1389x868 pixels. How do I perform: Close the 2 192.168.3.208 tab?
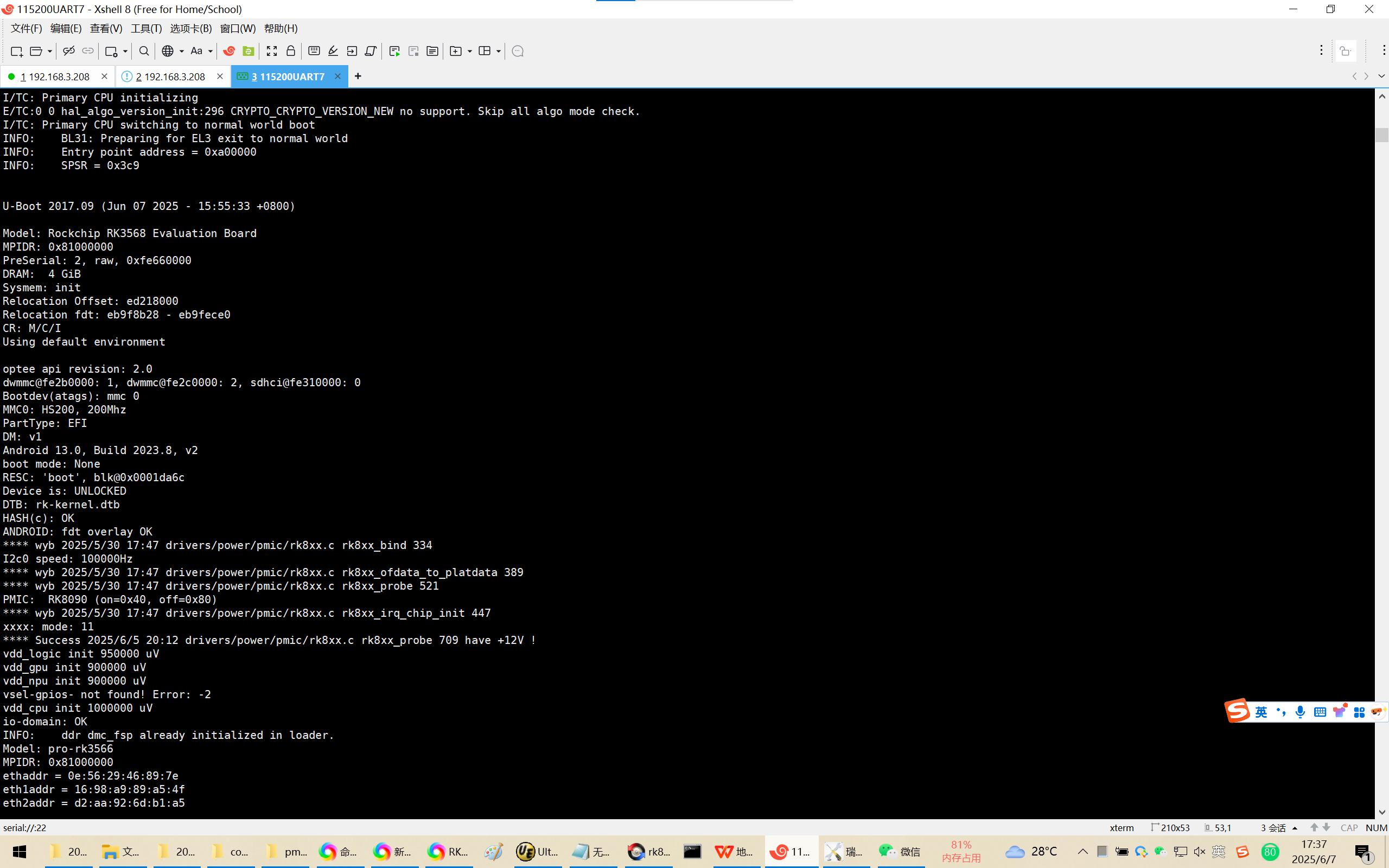point(220,76)
